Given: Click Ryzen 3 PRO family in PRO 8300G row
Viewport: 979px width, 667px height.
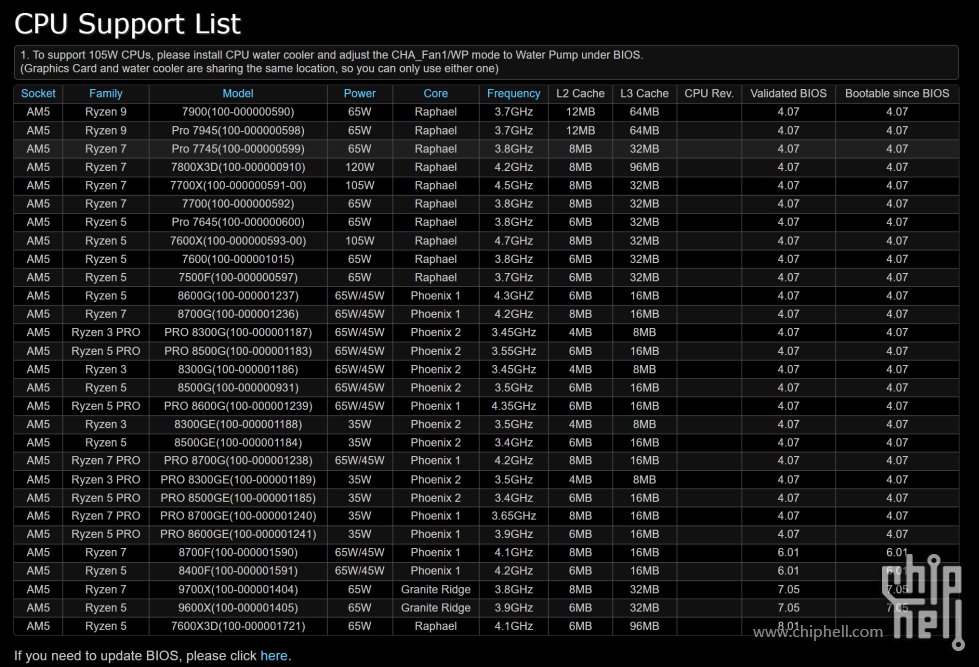Looking at the screenshot, I should (106, 332).
